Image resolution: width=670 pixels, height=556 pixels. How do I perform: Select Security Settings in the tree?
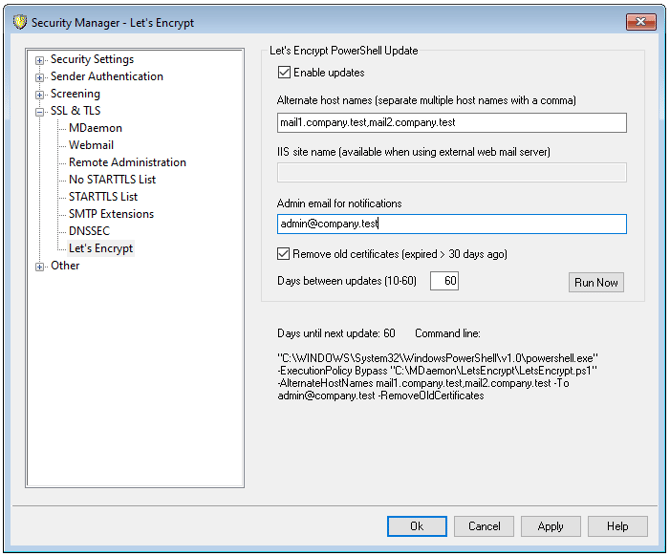[92, 59]
